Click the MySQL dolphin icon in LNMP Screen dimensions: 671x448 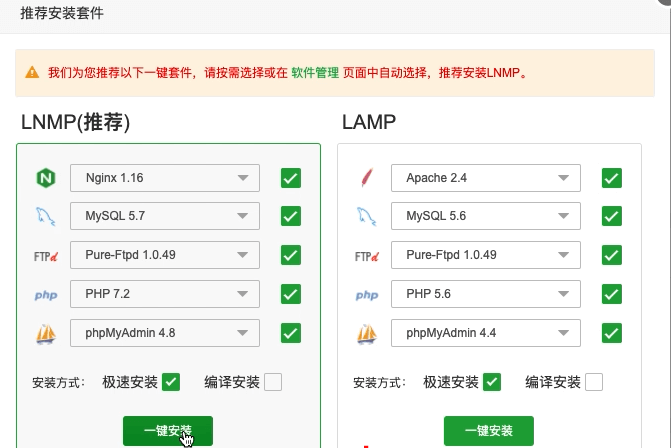[45, 217]
